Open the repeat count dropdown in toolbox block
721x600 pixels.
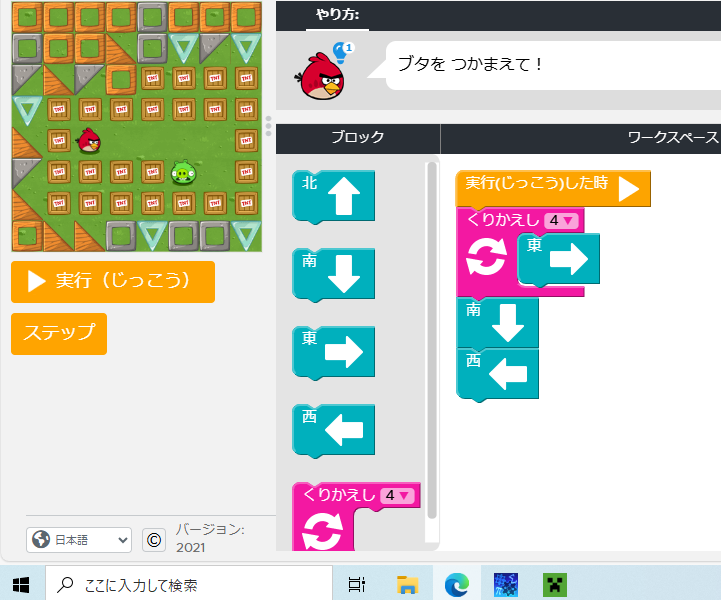point(397,496)
